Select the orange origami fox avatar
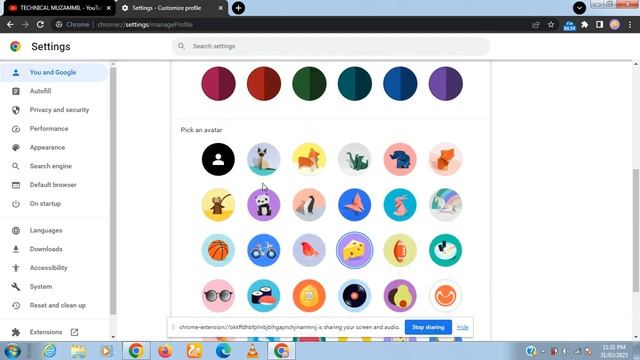 [445, 159]
